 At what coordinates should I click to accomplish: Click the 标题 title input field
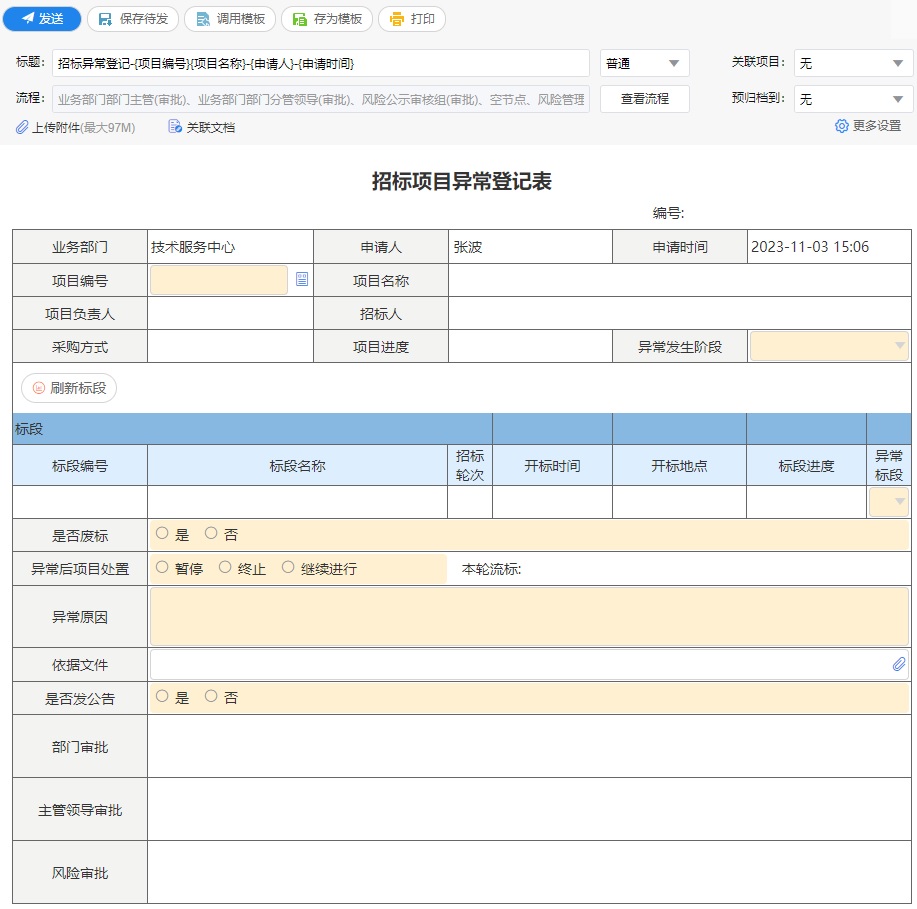click(x=320, y=63)
